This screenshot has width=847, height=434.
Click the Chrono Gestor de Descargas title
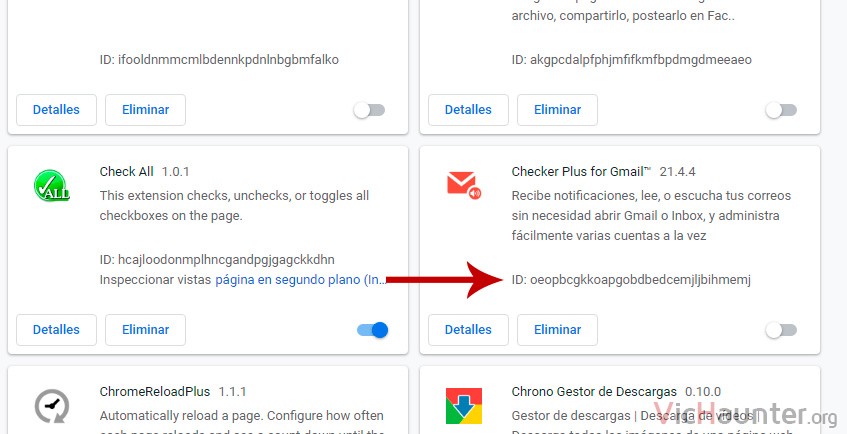(594, 391)
